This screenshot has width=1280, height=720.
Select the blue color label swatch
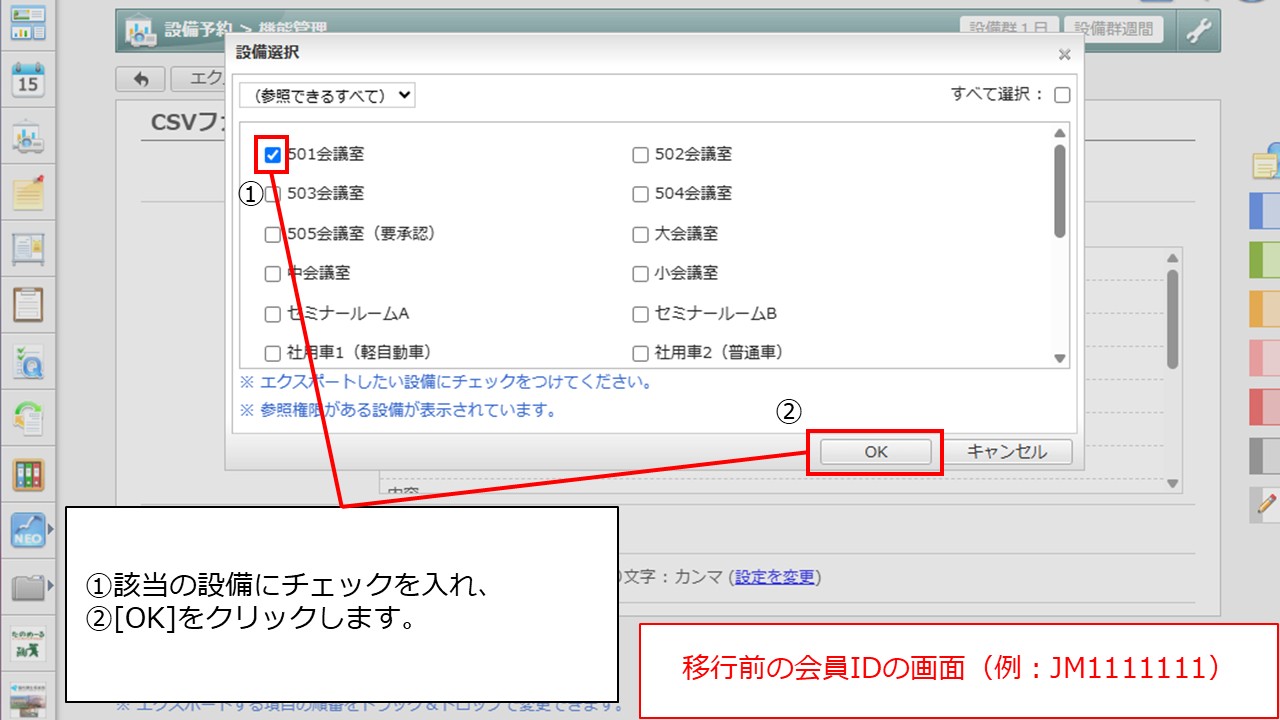pyautogui.click(x=1265, y=211)
